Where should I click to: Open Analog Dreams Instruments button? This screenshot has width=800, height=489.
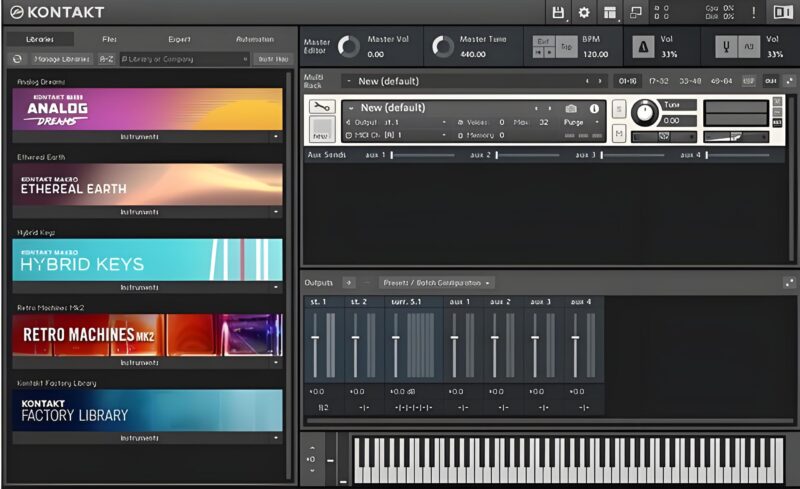140,137
